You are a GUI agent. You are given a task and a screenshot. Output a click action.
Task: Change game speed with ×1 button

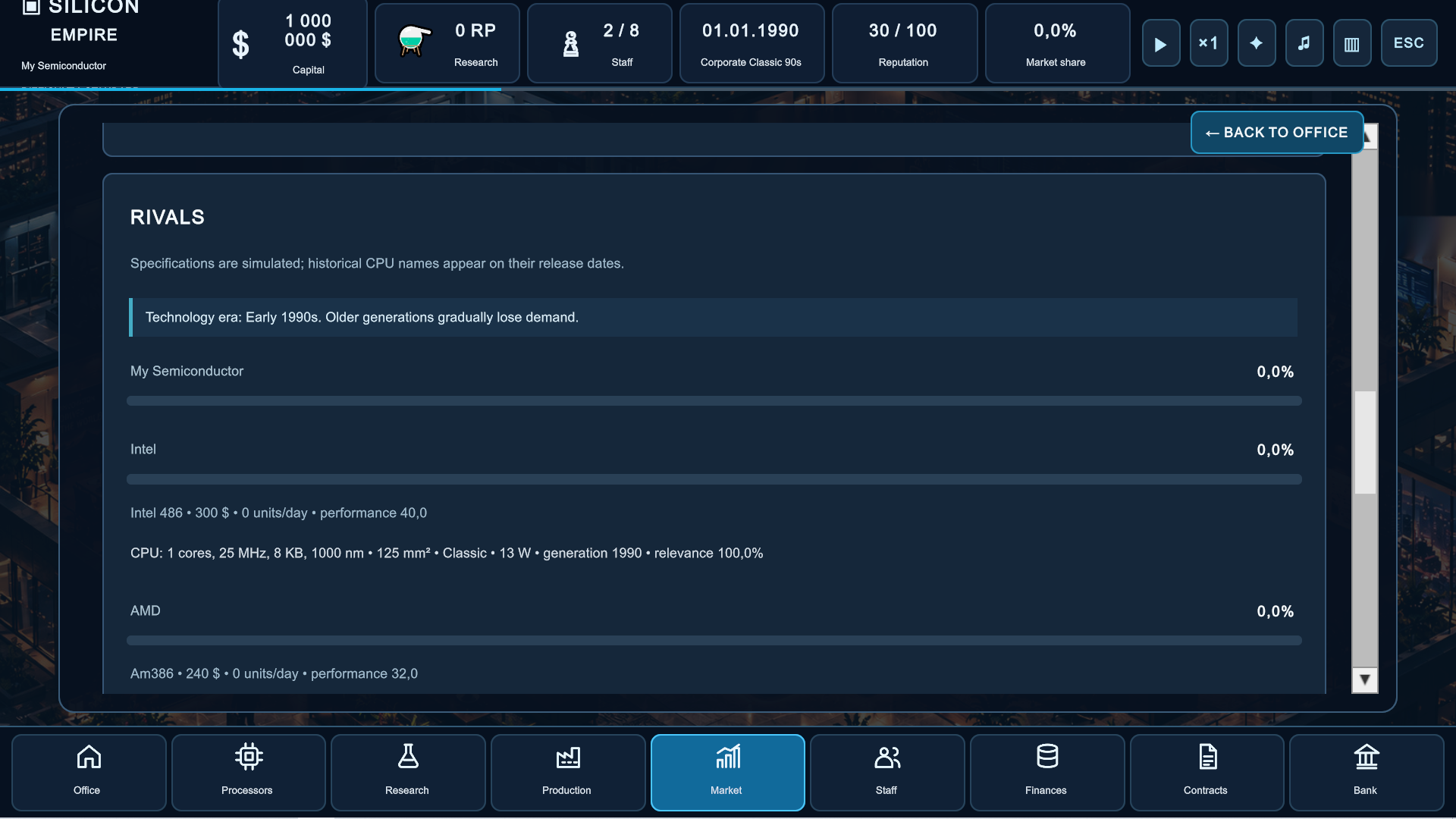click(1209, 43)
